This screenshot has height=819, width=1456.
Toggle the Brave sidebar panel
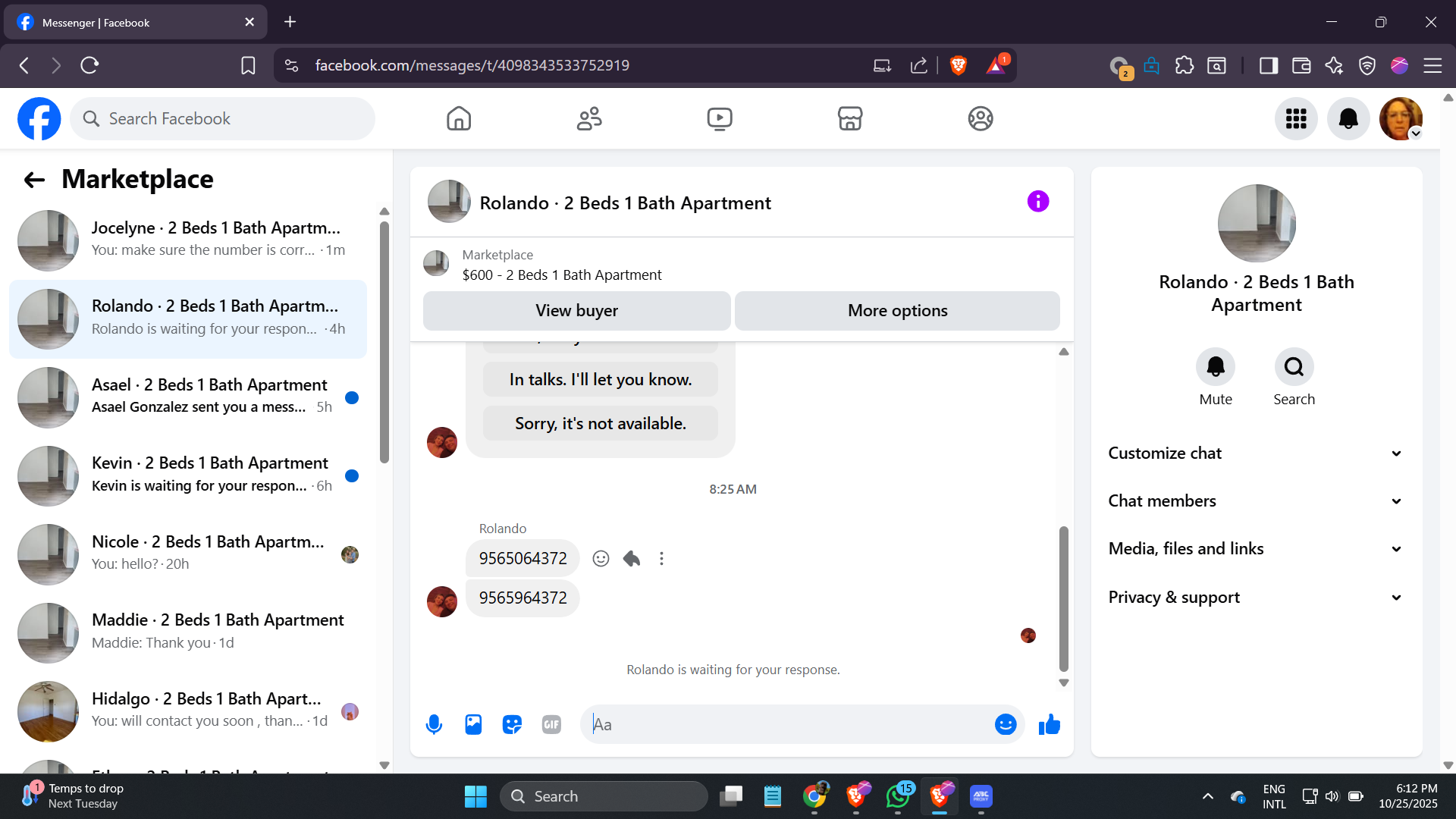pos(1269,66)
